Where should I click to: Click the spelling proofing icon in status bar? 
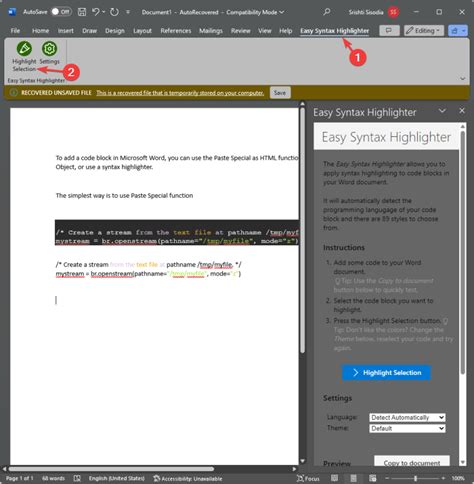point(77,478)
